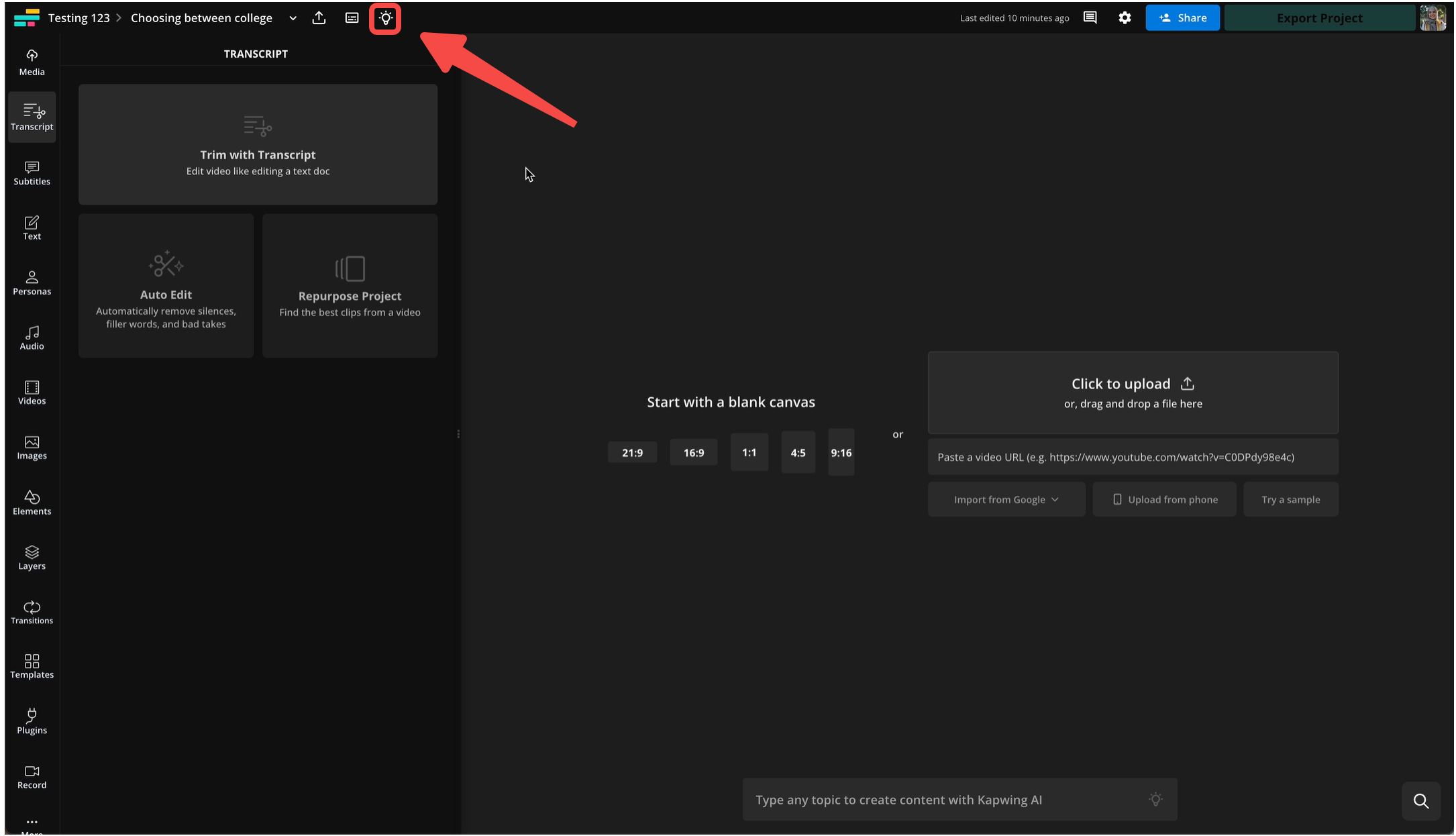The width and height of the screenshot is (1456, 836).
Task: Open the Import from Google dropdown
Action: tap(1006, 499)
